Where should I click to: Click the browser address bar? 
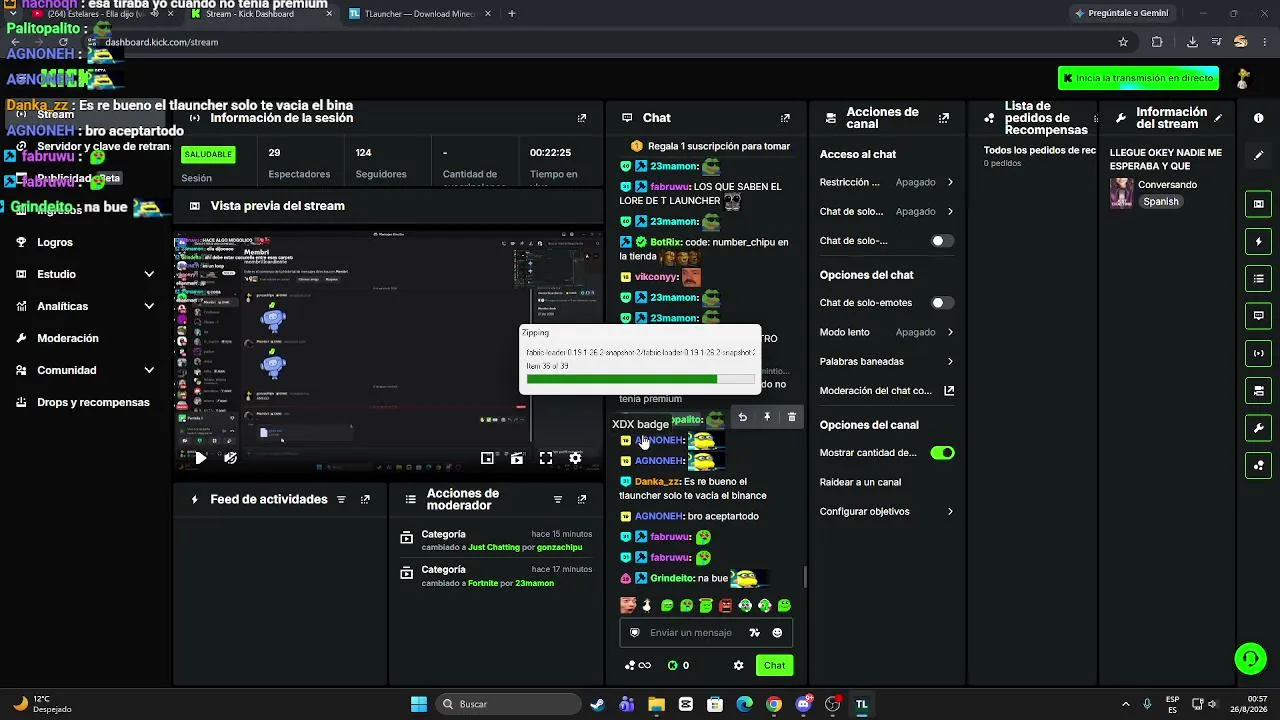[600, 42]
